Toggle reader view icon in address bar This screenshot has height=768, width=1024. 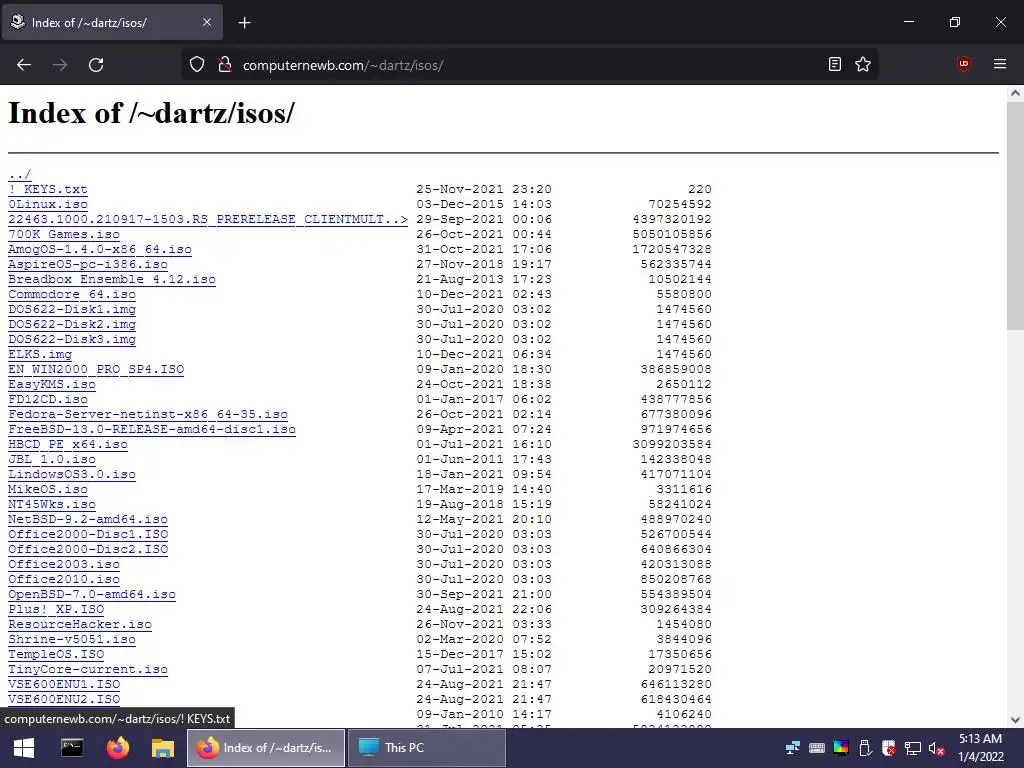point(835,64)
